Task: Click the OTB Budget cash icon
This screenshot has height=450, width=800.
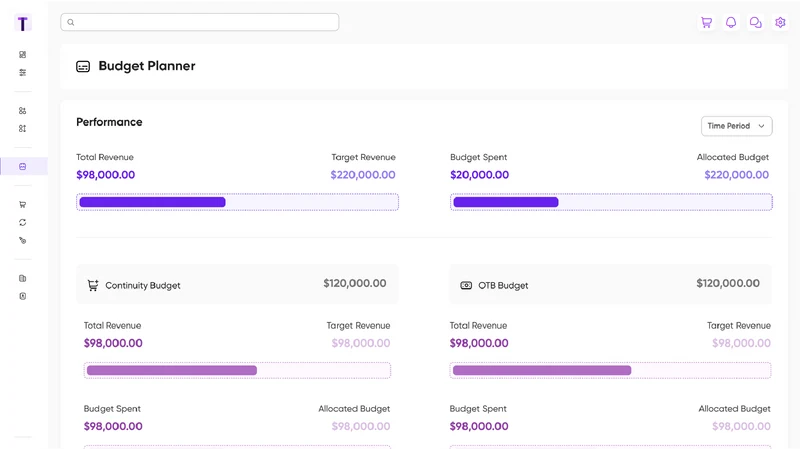Action: (466, 285)
